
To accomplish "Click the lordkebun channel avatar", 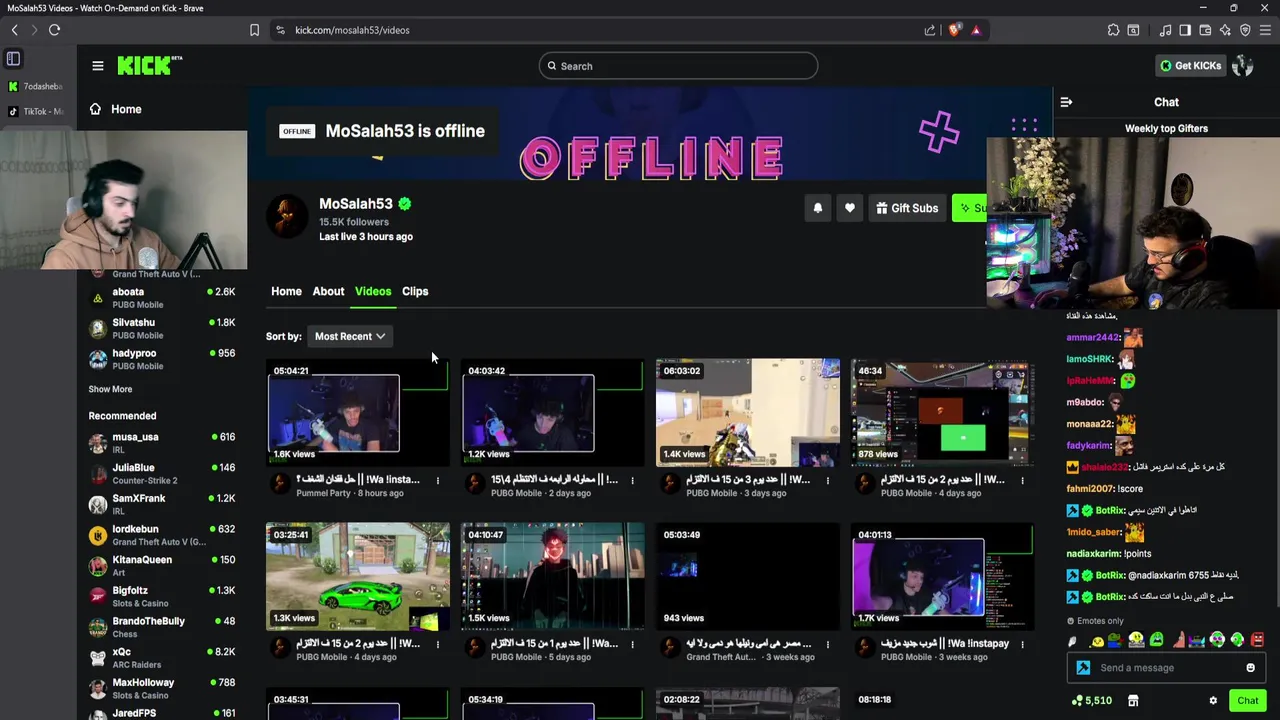I will tap(97, 536).
